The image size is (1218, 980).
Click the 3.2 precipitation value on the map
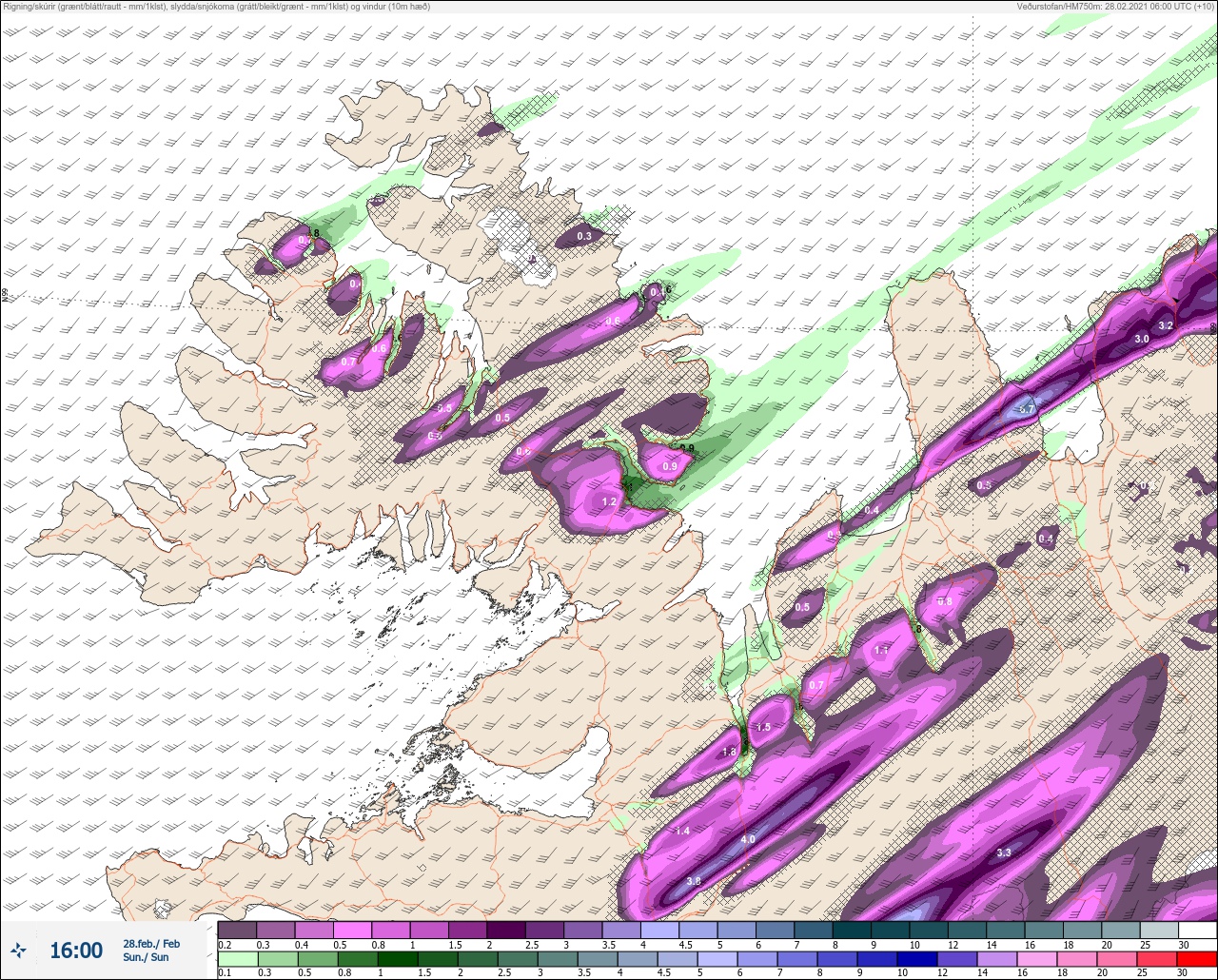(x=1166, y=325)
